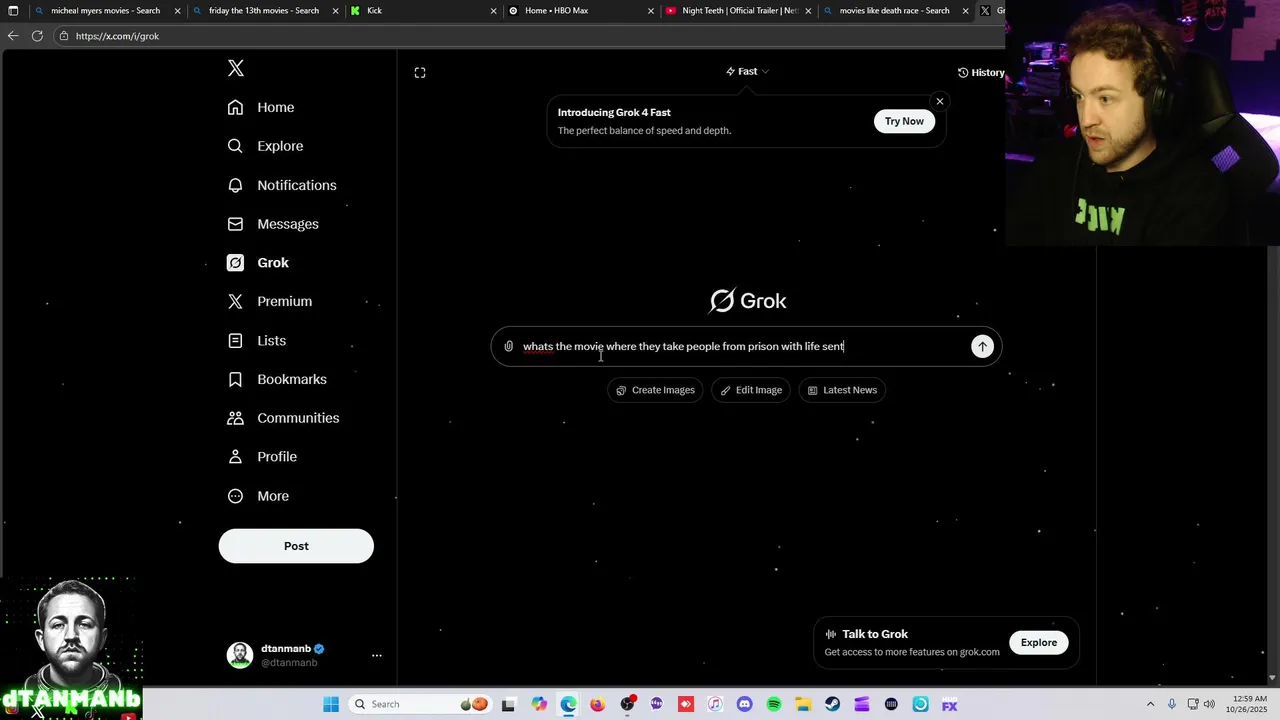The height and width of the screenshot is (720, 1280).
Task: Open account options next to dtanmanb
Action: pyautogui.click(x=377, y=655)
